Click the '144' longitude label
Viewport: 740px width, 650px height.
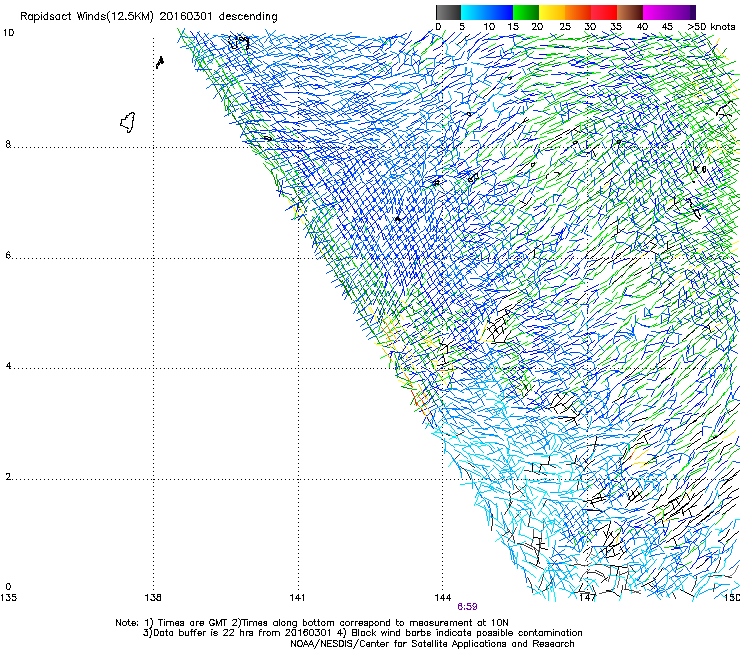tap(443, 598)
